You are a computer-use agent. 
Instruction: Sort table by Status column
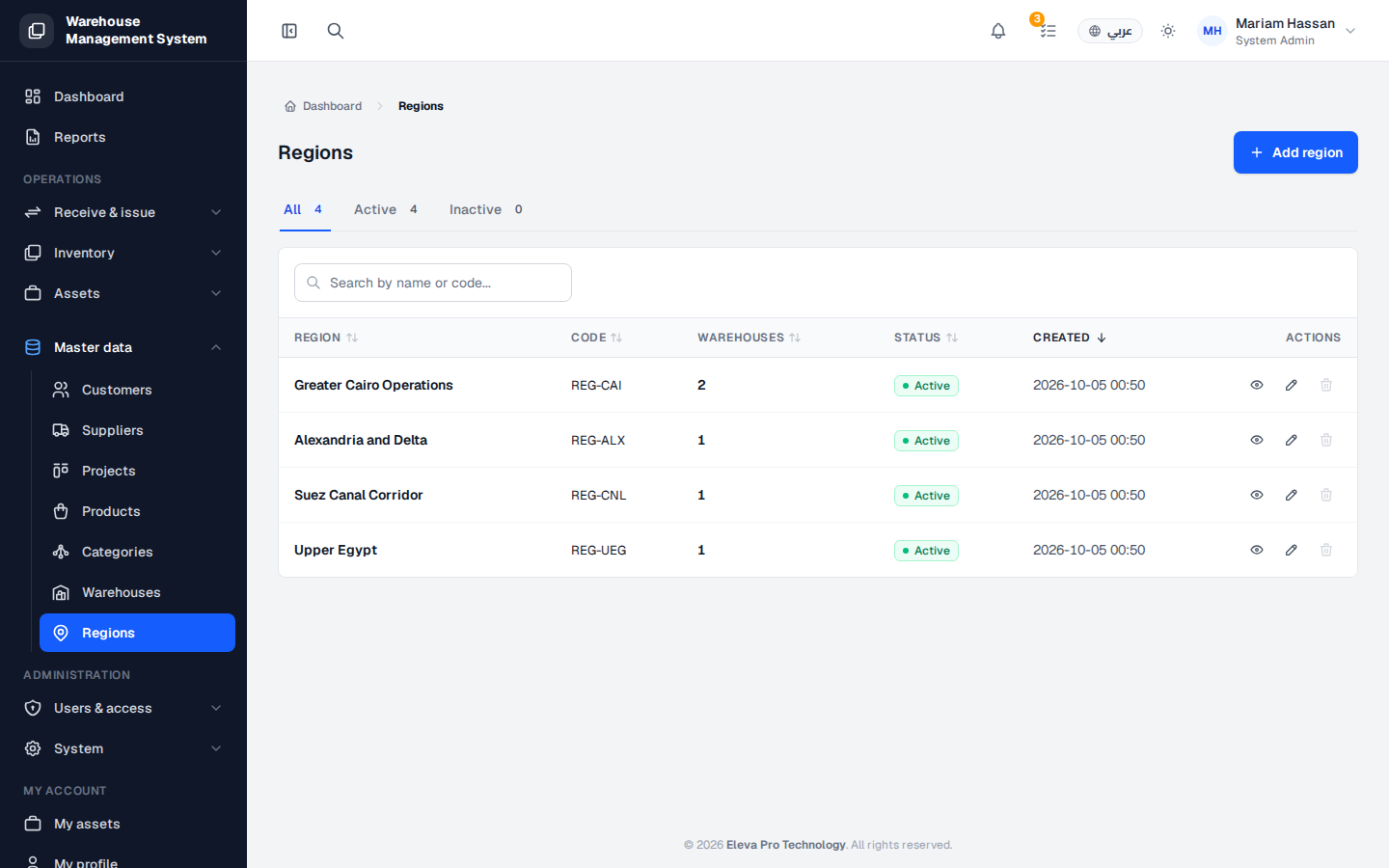click(926, 338)
